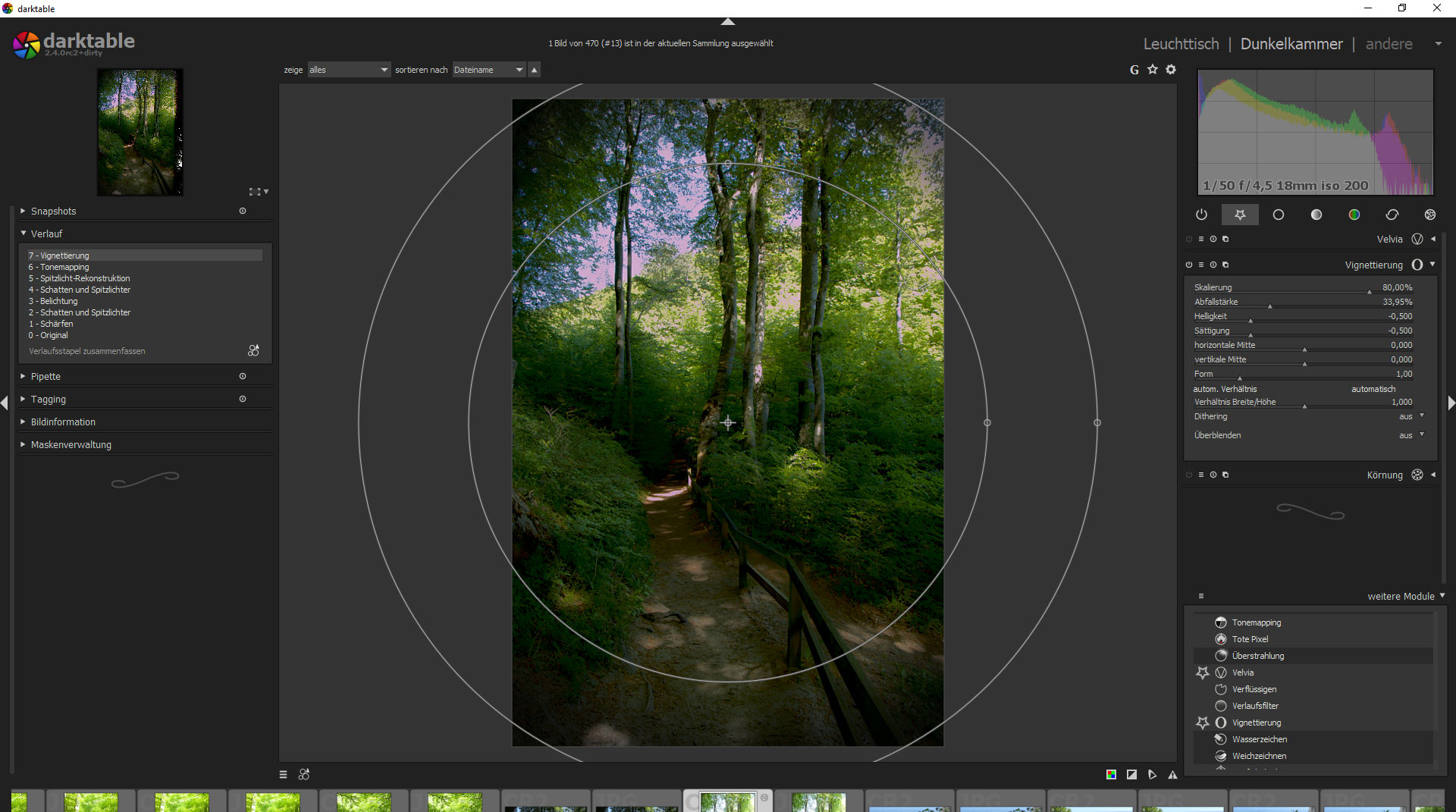Viewport: 1456px width, 812px height.
Task: Open Vignettierung presets menu icon
Action: click(x=1201, y=265)
